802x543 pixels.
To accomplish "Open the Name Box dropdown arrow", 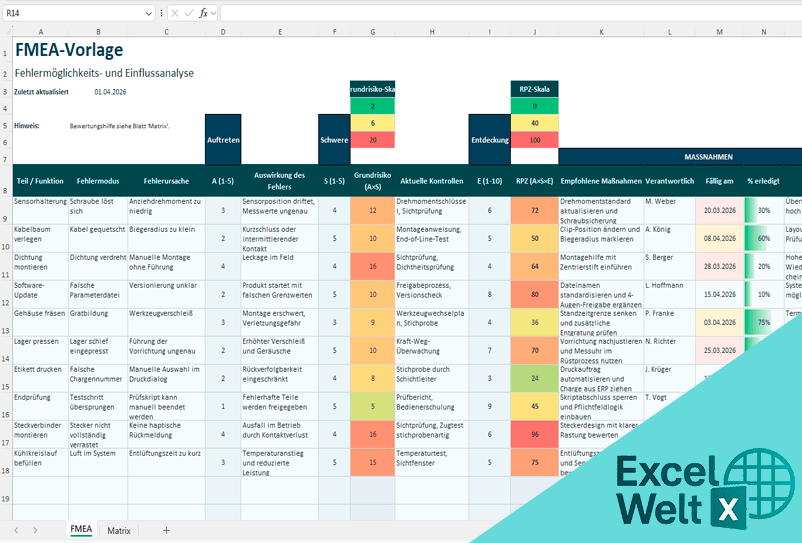I will pyautogui.click(x=148, y=13).
